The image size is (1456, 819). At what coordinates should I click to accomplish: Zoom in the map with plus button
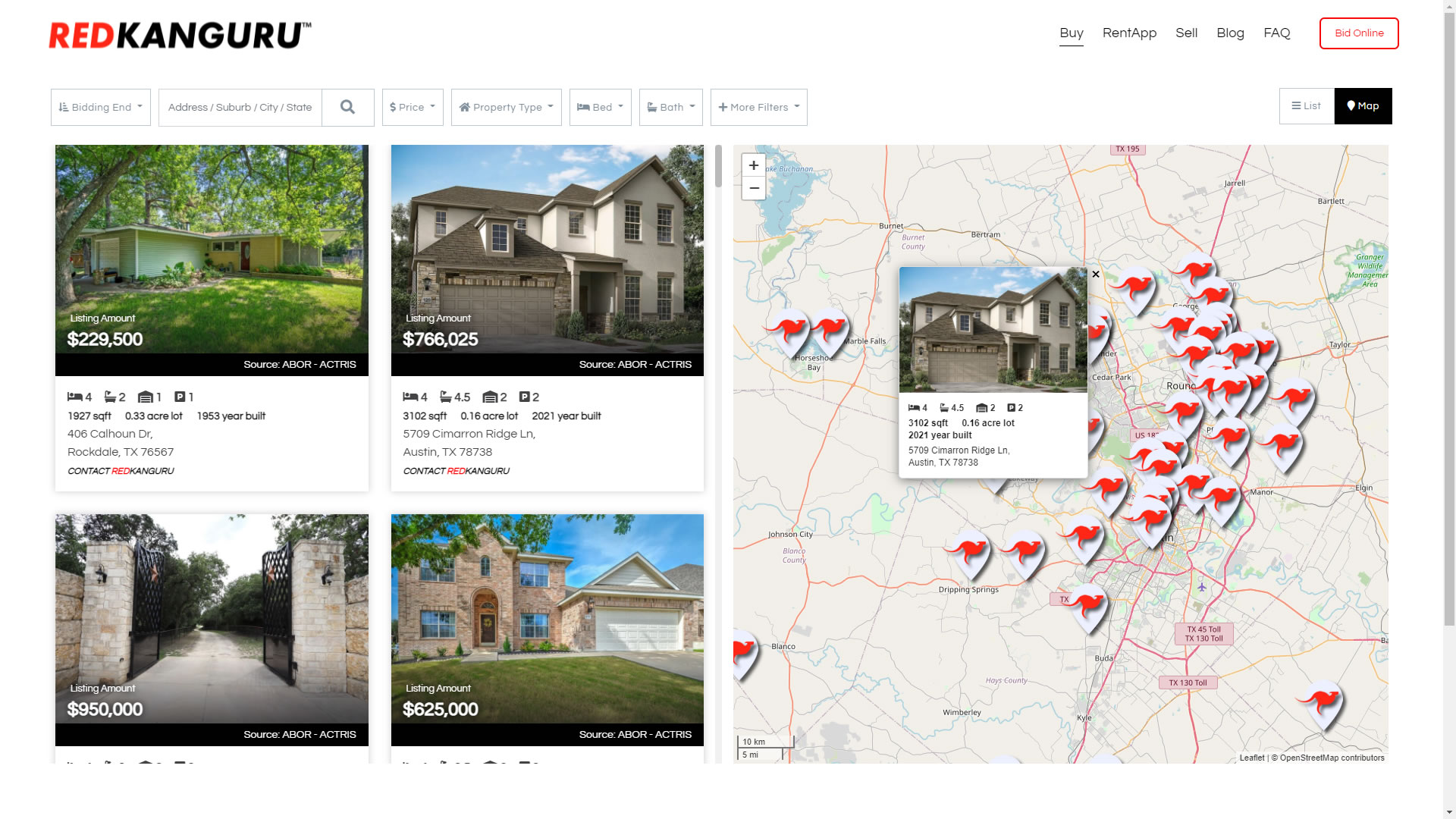(753, 165)
